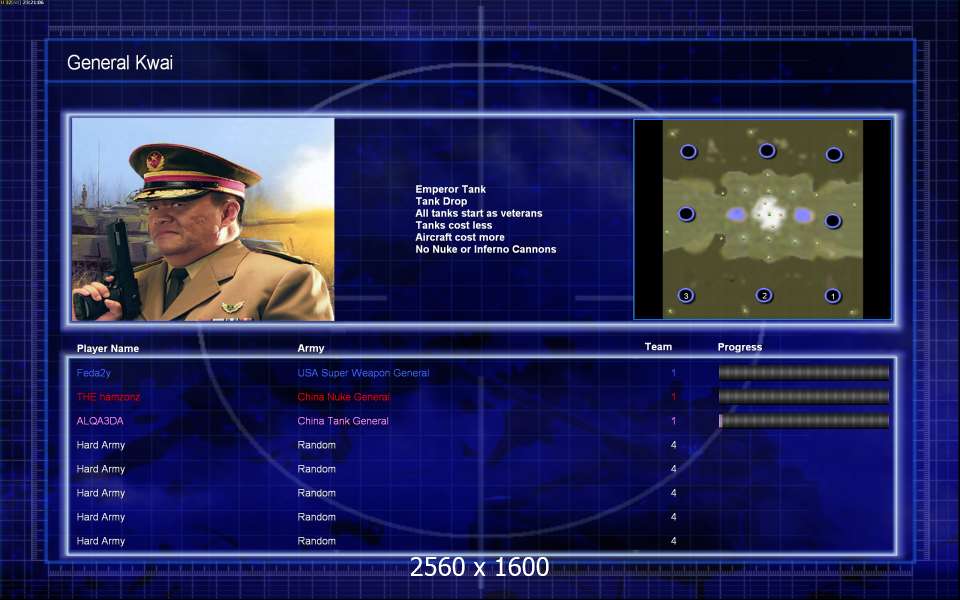Click 'USA Super Weapon General' army entry
This screenshot has height=600, width=960.
[x=363, y=373]
